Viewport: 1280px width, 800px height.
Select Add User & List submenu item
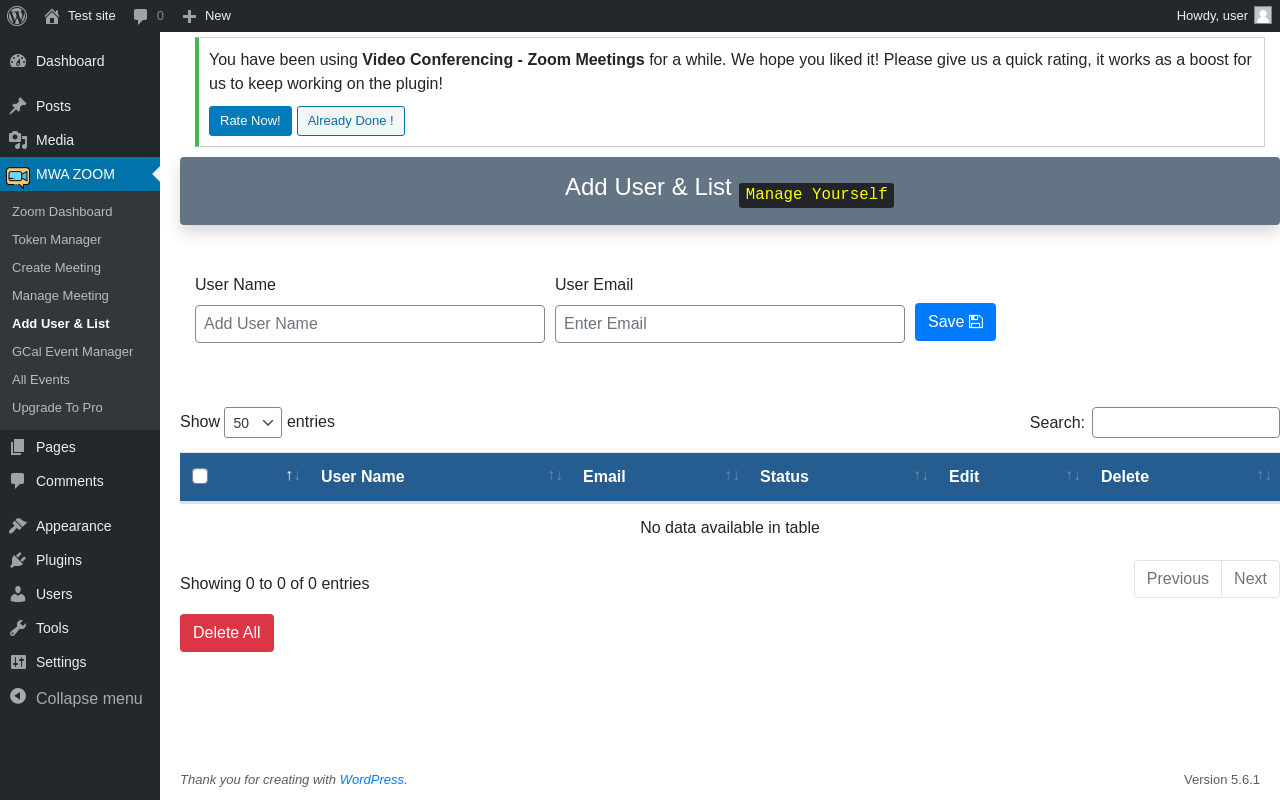click(61, 324)
